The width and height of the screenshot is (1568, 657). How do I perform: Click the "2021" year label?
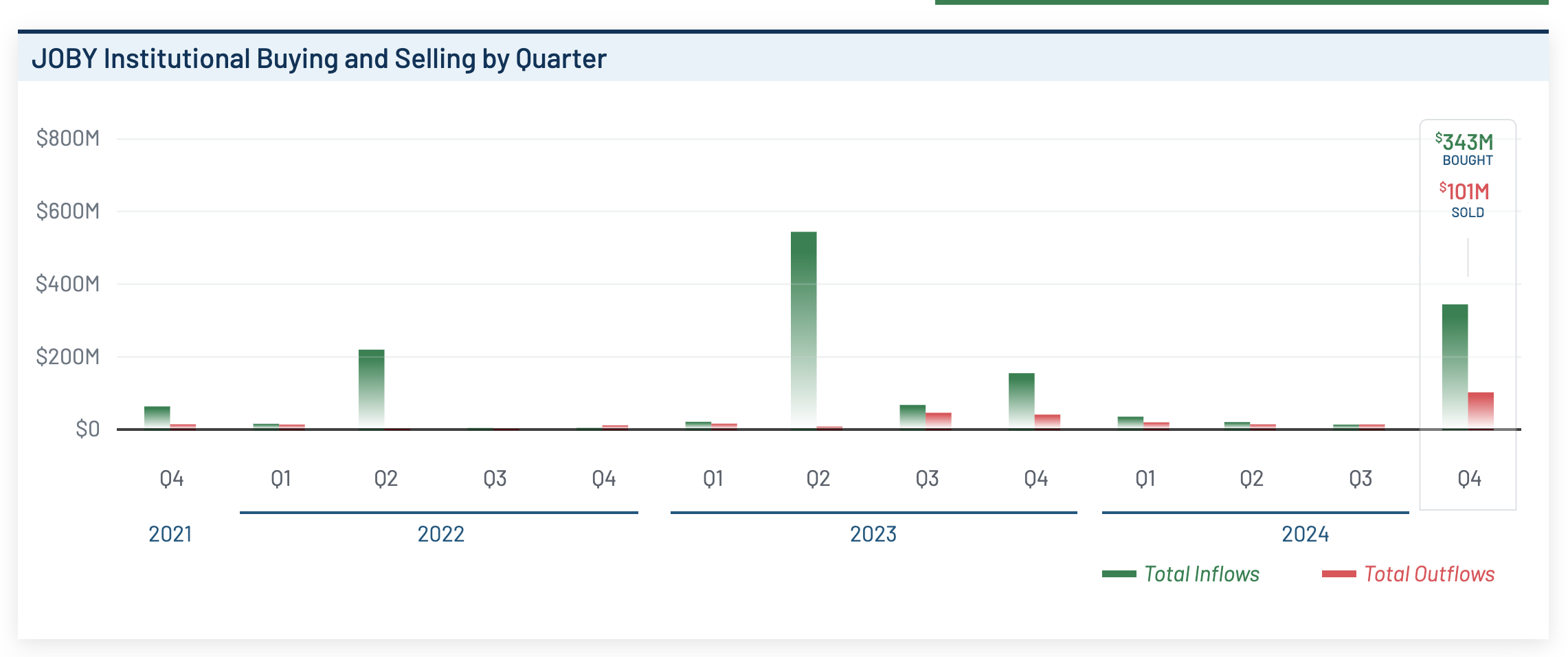click(170, 534)
